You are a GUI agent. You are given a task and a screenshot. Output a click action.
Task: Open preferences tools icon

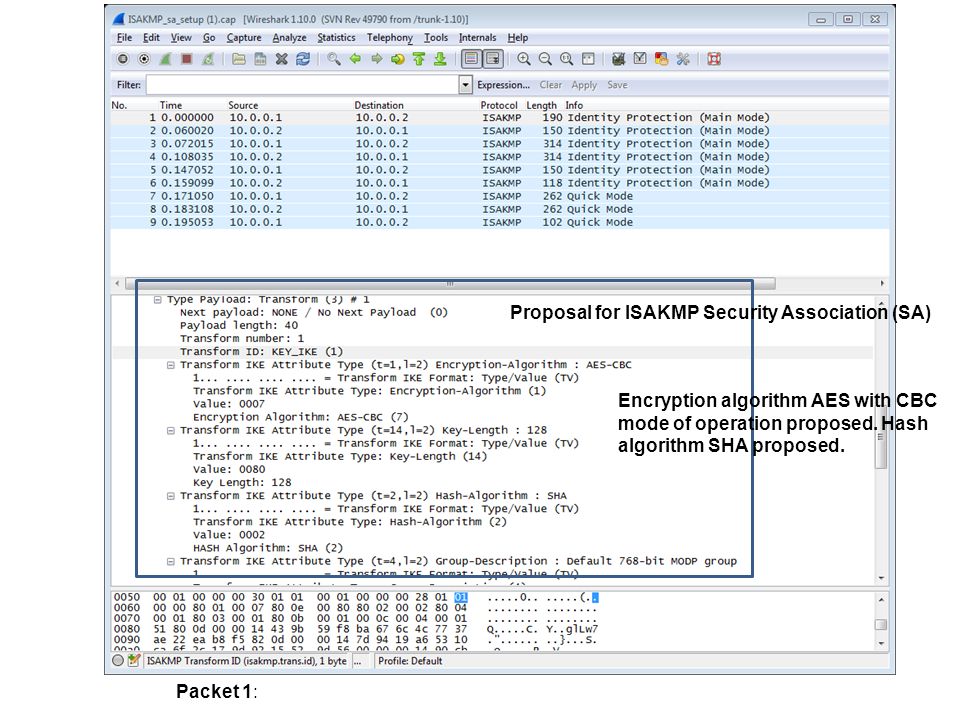pos(683,59)
